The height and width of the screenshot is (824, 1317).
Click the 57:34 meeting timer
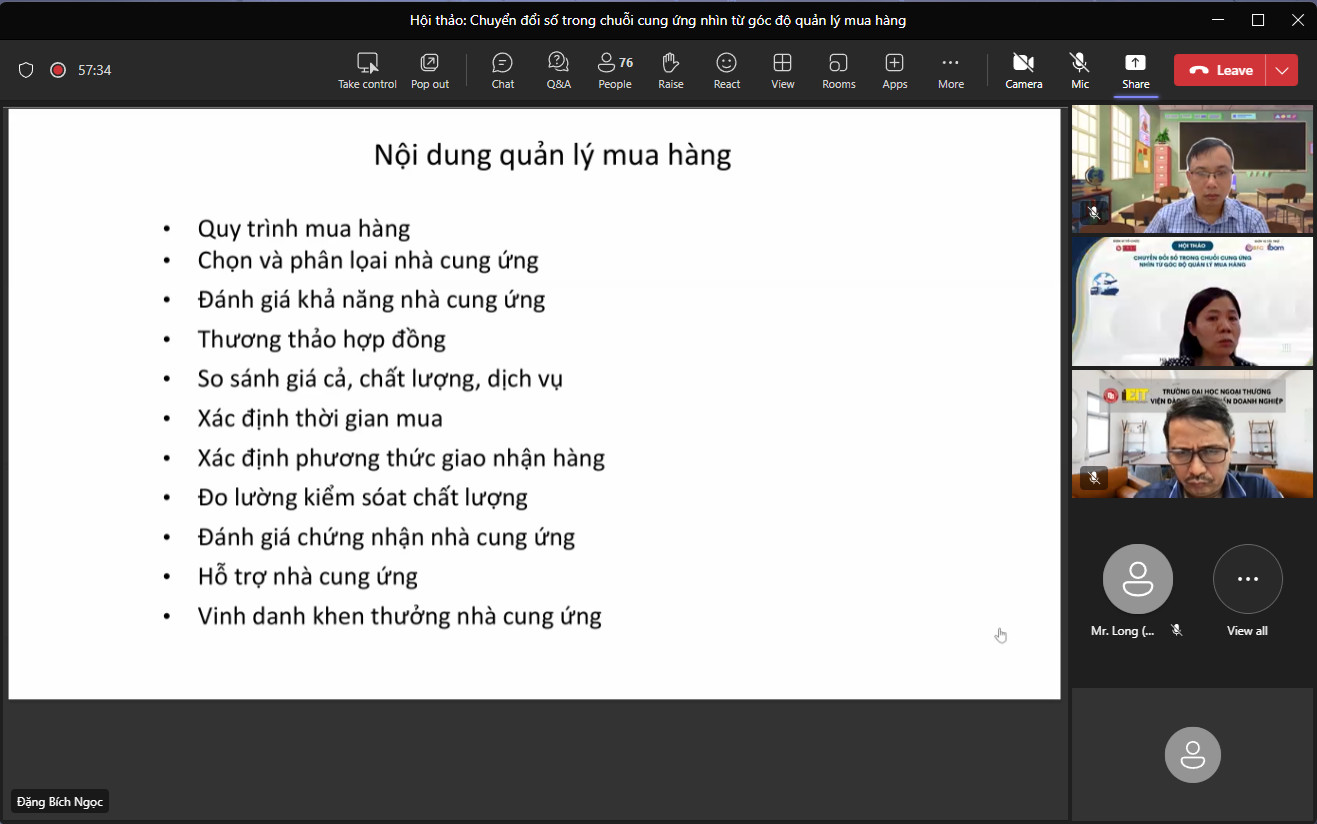[x=95, y=70]
